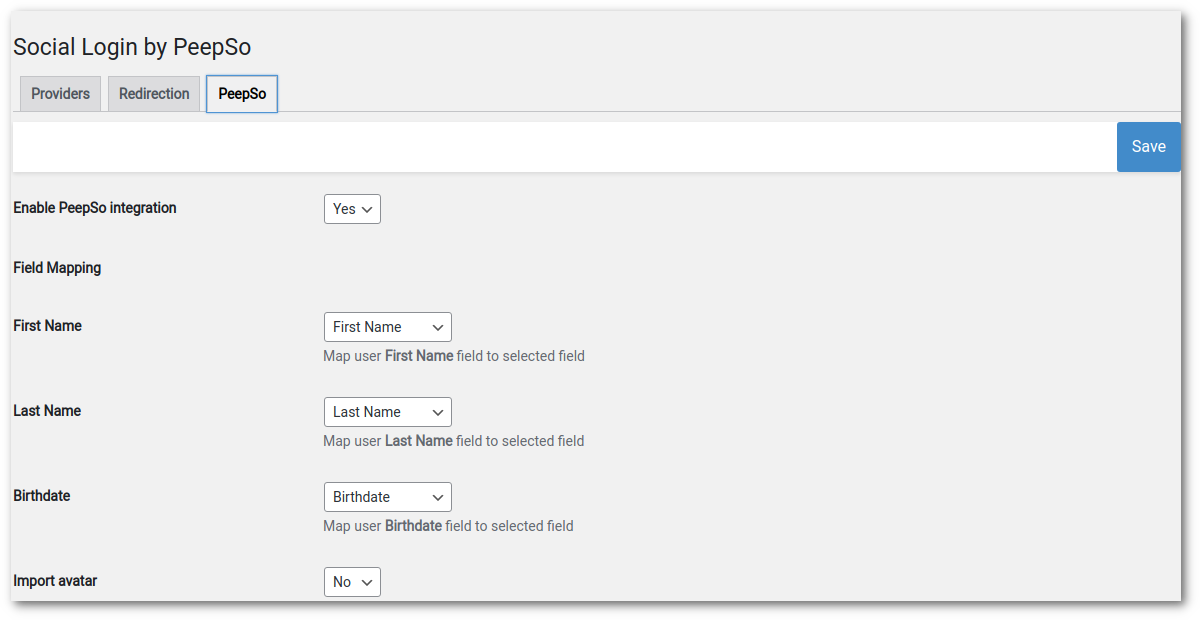Screen dimensions: 1200x620
Task: Click the Social Login by PeepSo title
Action: [132, 47]
